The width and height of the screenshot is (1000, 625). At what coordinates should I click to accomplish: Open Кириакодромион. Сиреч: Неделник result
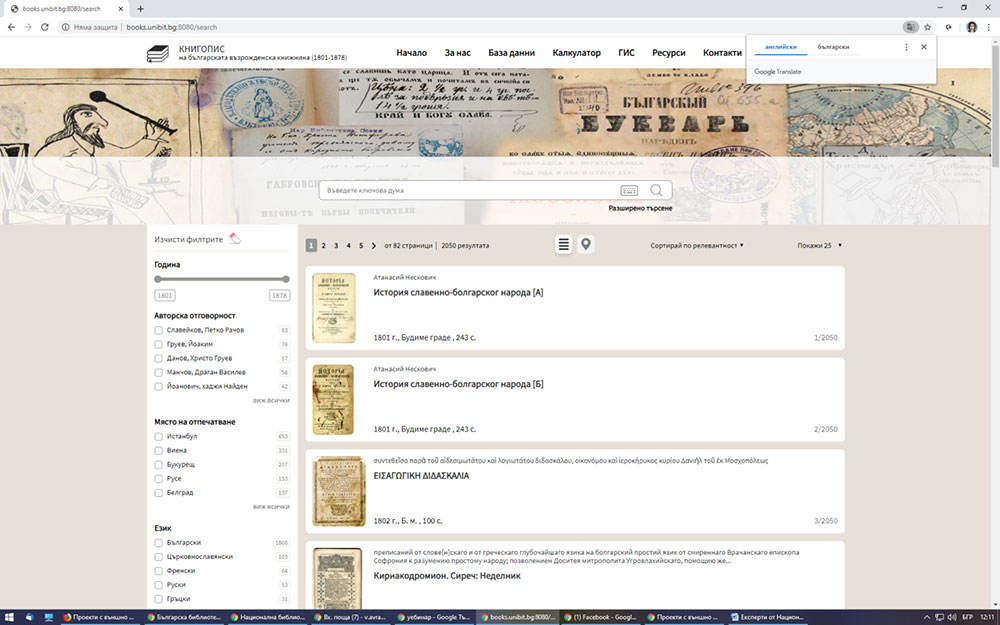pos(447,576)
